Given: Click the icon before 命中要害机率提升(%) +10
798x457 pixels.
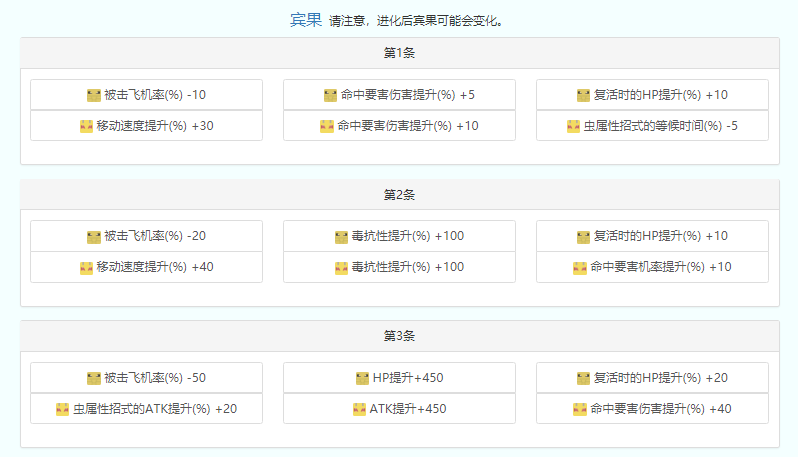Looking at the screenshot, I should coord(579,267).
